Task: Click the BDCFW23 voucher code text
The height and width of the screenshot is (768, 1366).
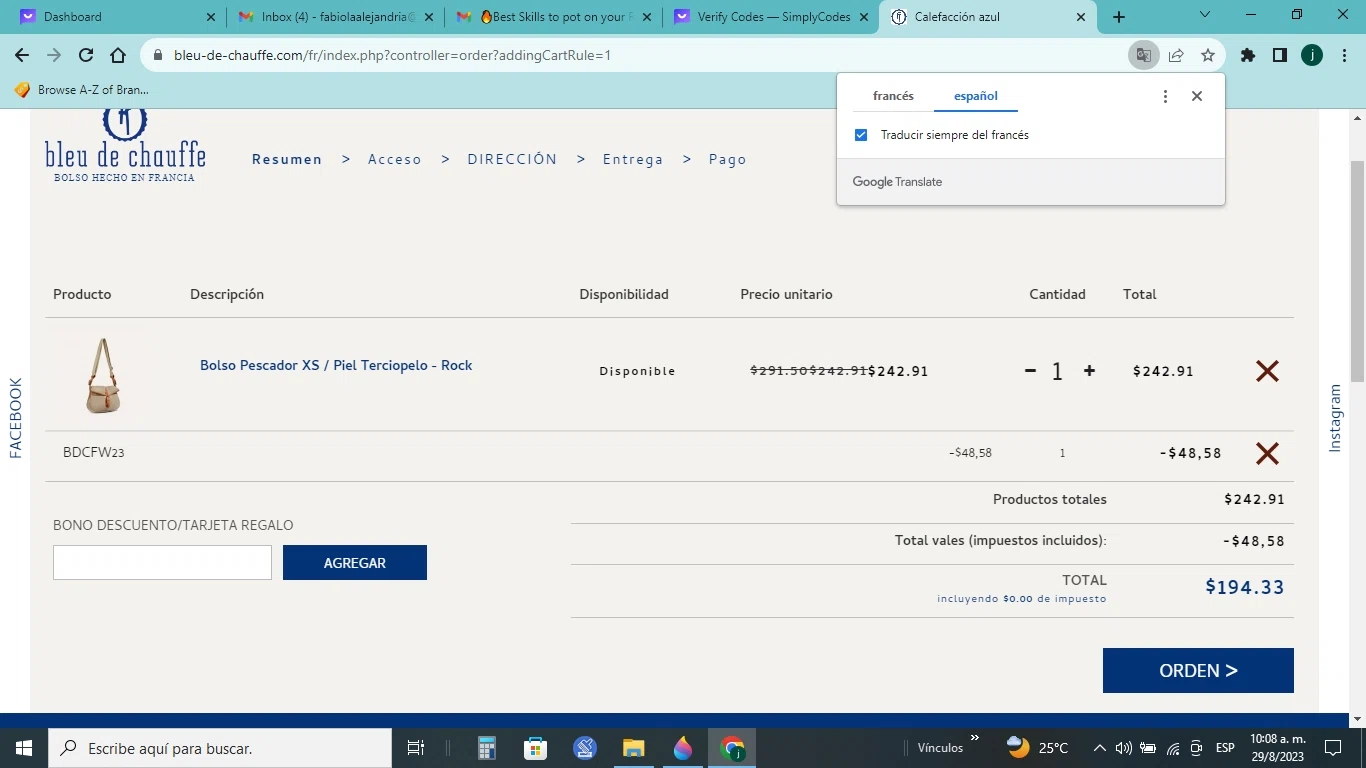Action: click(94, 453)
